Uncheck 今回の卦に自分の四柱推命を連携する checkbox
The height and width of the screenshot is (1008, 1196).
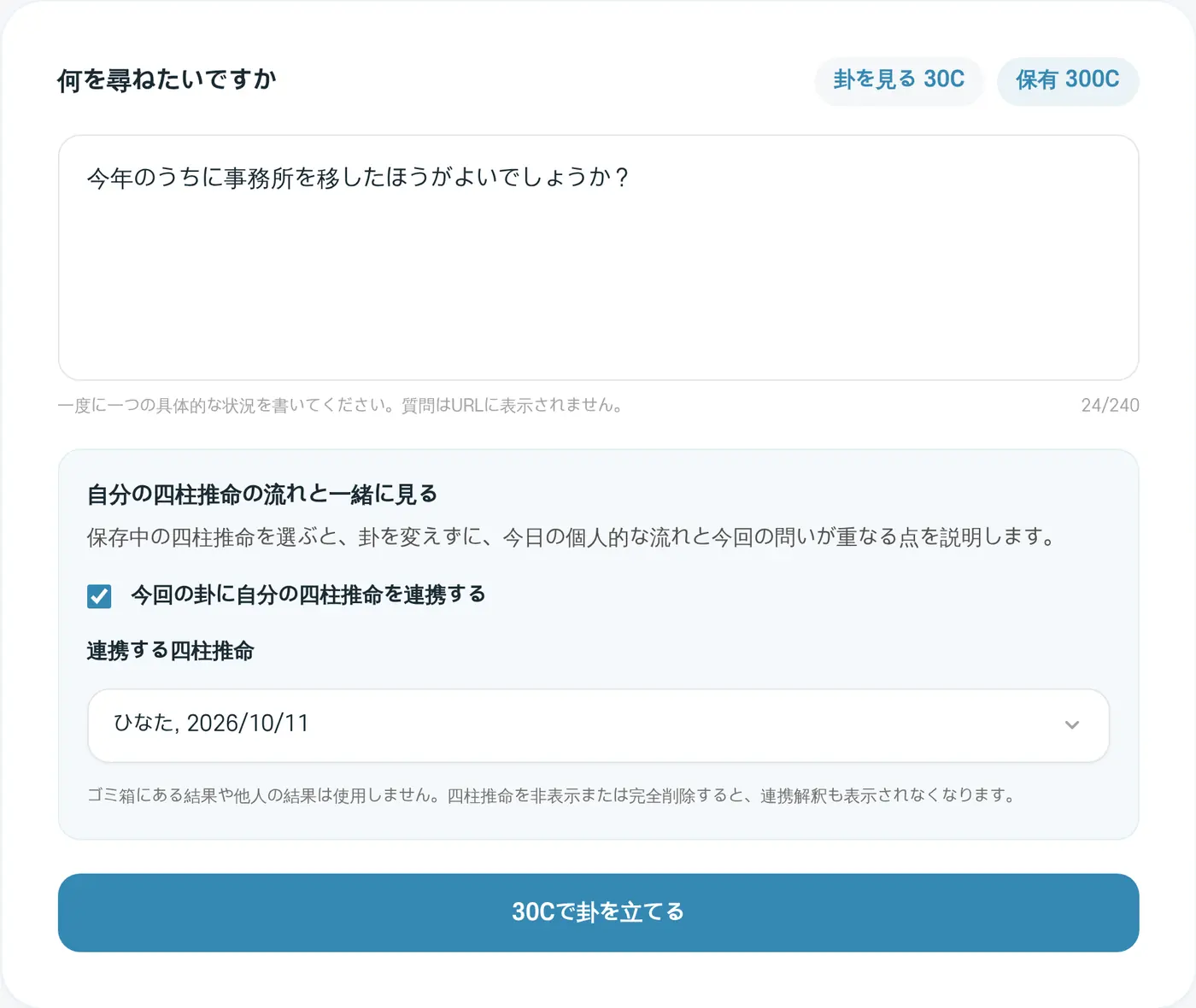point(99,595)
